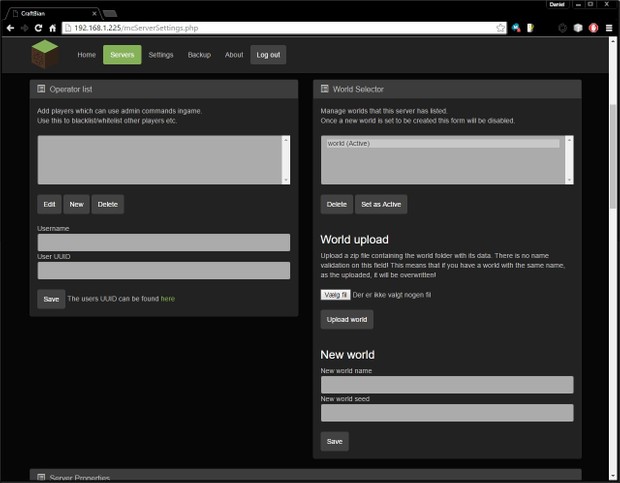Click the New world heading

(x=347, y=355)
